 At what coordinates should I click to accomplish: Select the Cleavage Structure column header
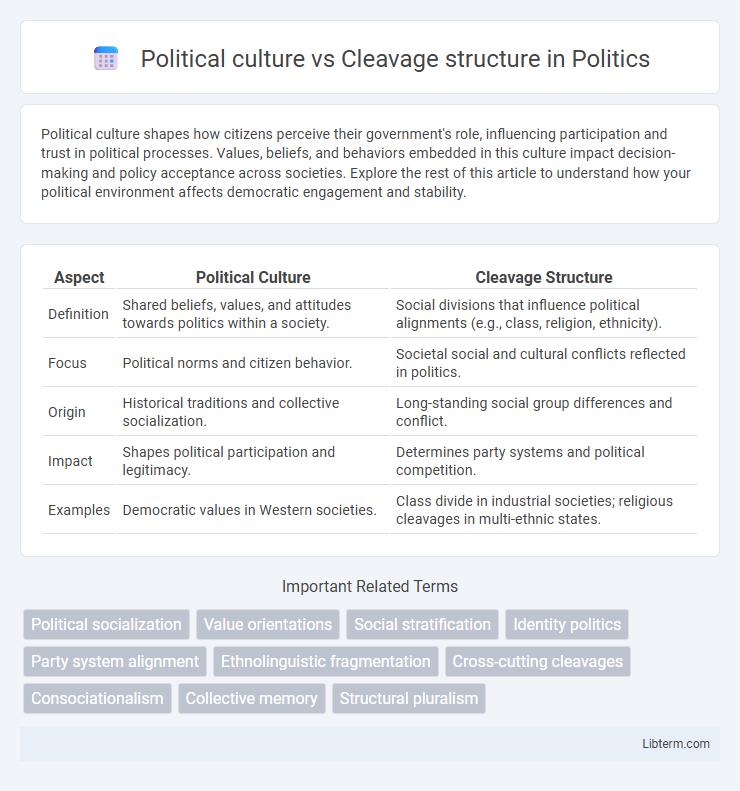coord(544,277)
